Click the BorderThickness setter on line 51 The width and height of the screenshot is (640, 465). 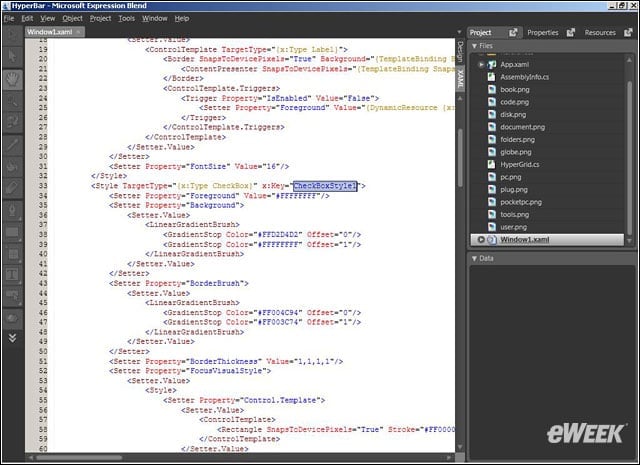[226, 362]
